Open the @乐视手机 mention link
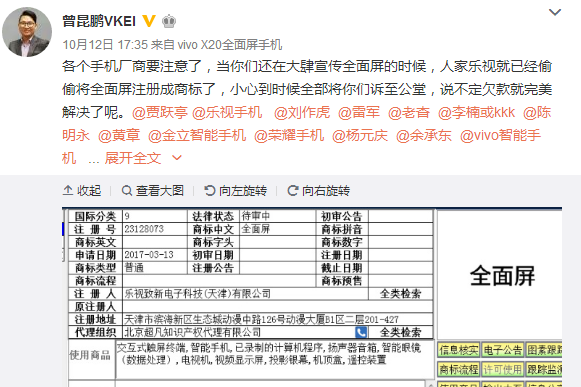The width and height of the screenshot is (581, 387). (227, 112)
